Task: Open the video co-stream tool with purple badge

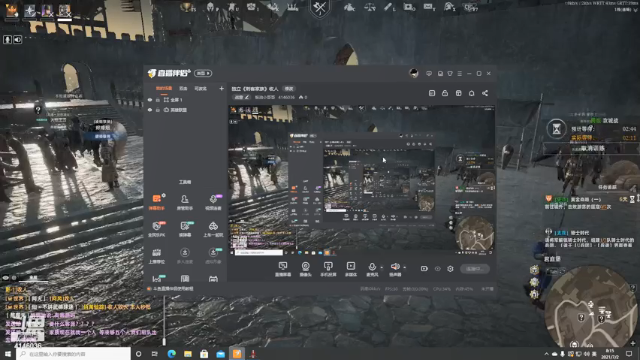Action: [213, 202]
